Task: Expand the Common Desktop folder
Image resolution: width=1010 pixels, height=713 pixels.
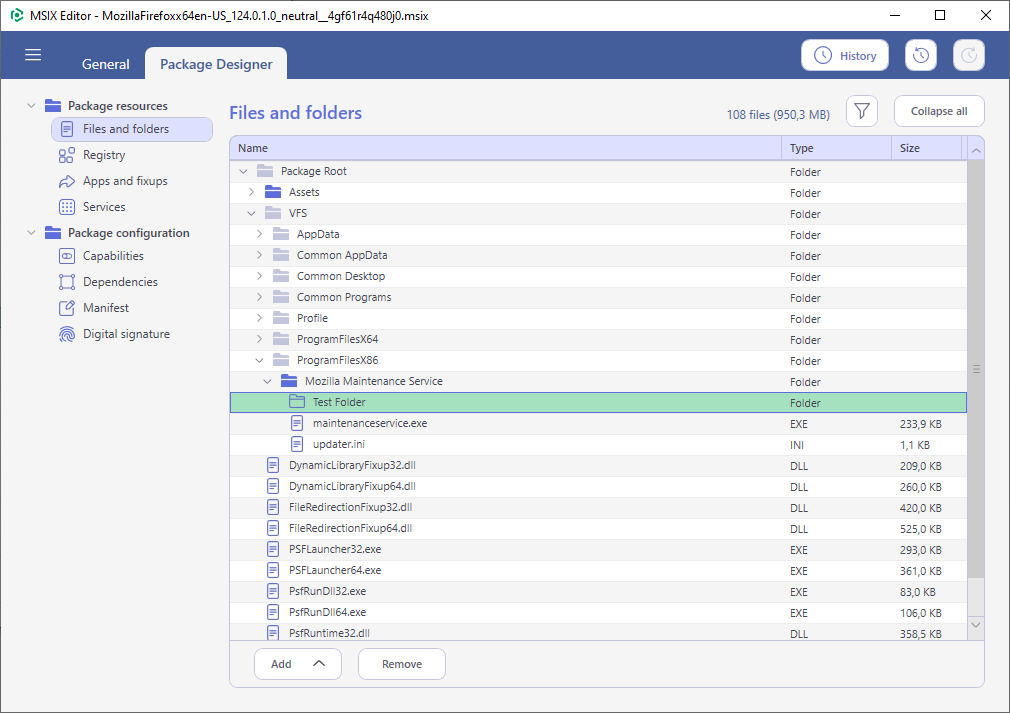Action: pos(260,276)
